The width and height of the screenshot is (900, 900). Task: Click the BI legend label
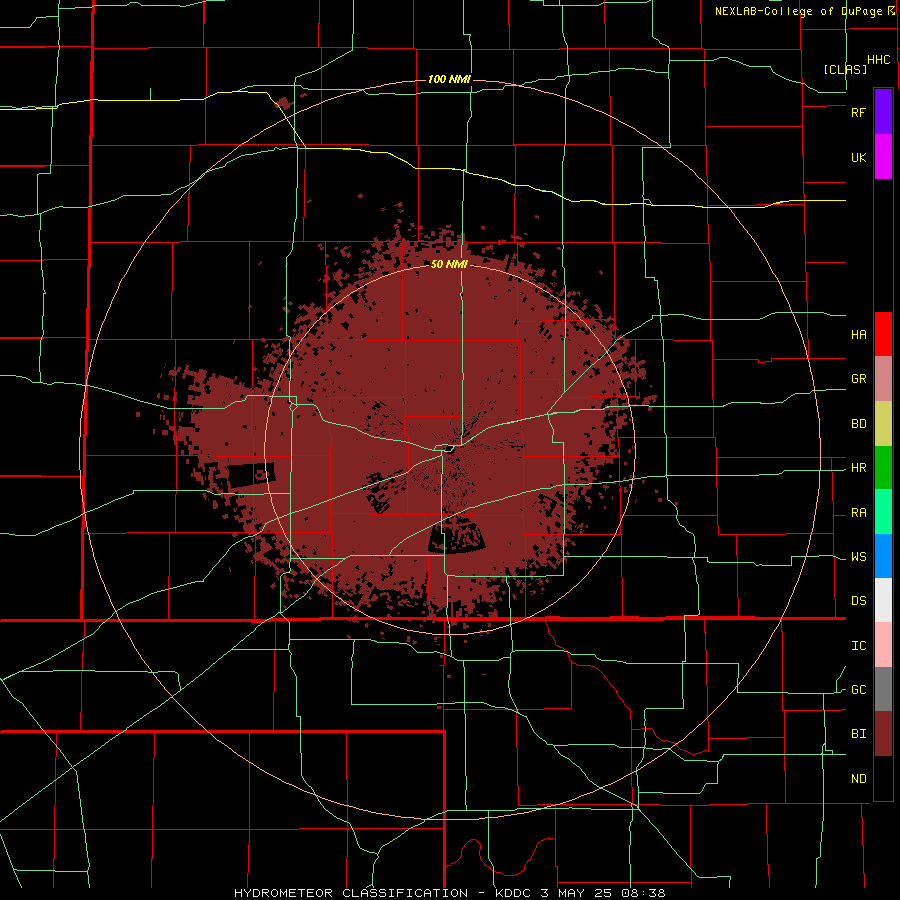coord(858,734)
